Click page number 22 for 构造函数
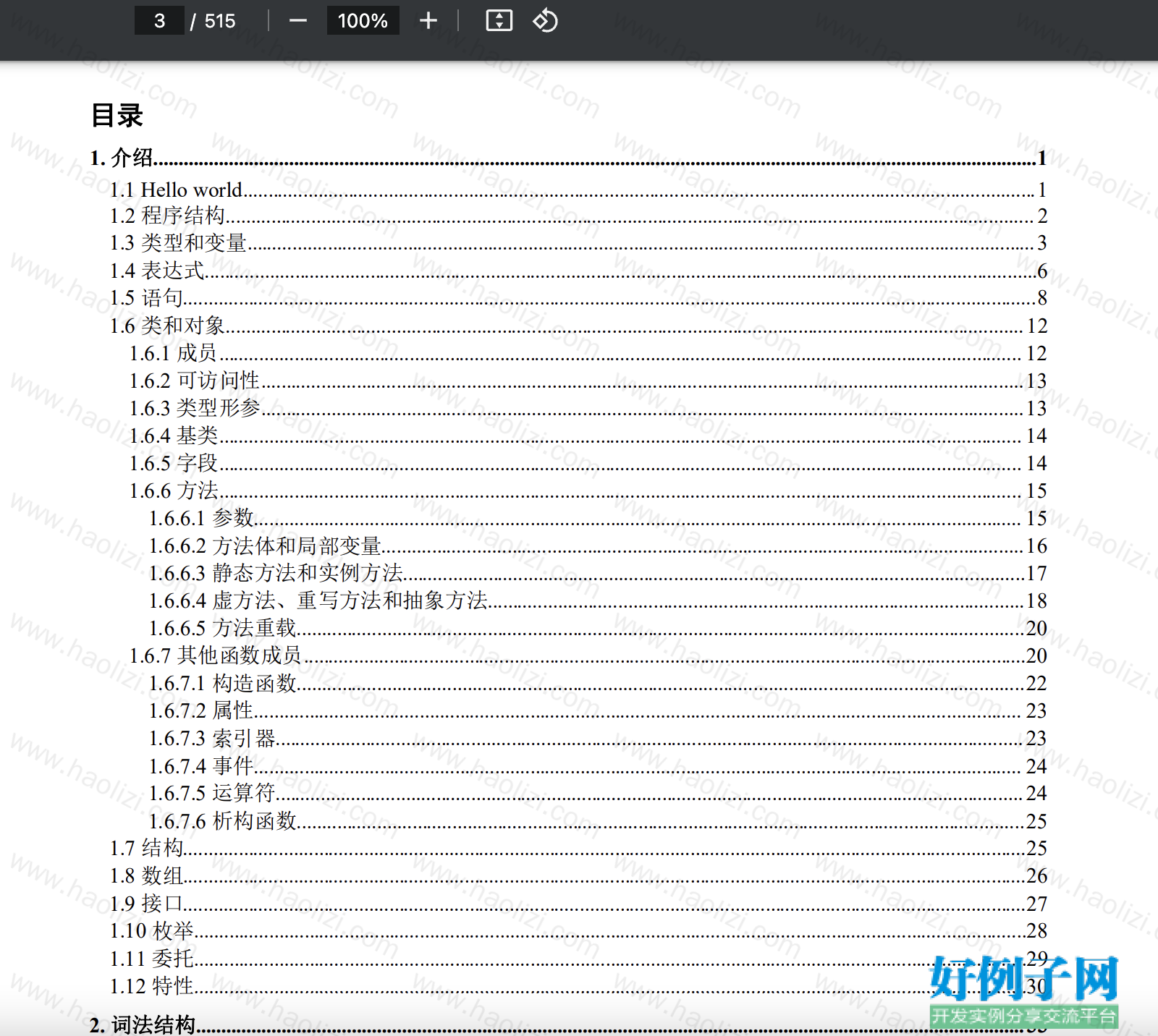This screenshot has width=1158, height=1036. click(1037, 683)
